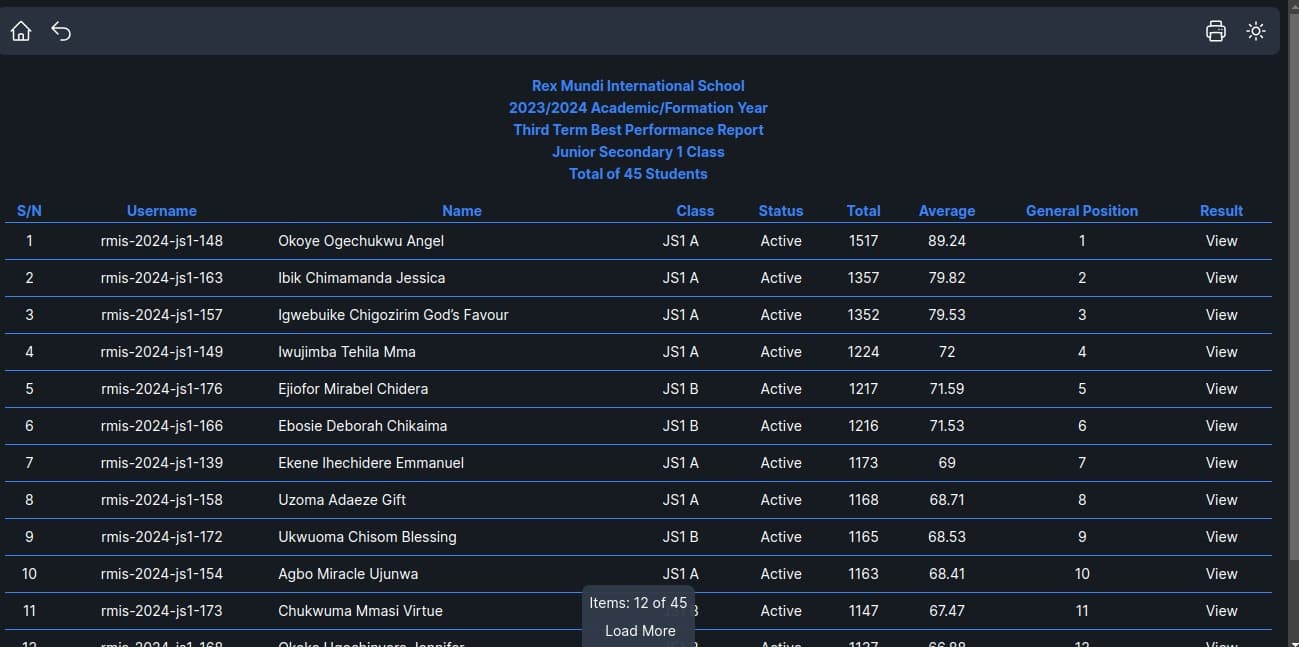
Task: Print the performance report
Action: (1216, 31)
